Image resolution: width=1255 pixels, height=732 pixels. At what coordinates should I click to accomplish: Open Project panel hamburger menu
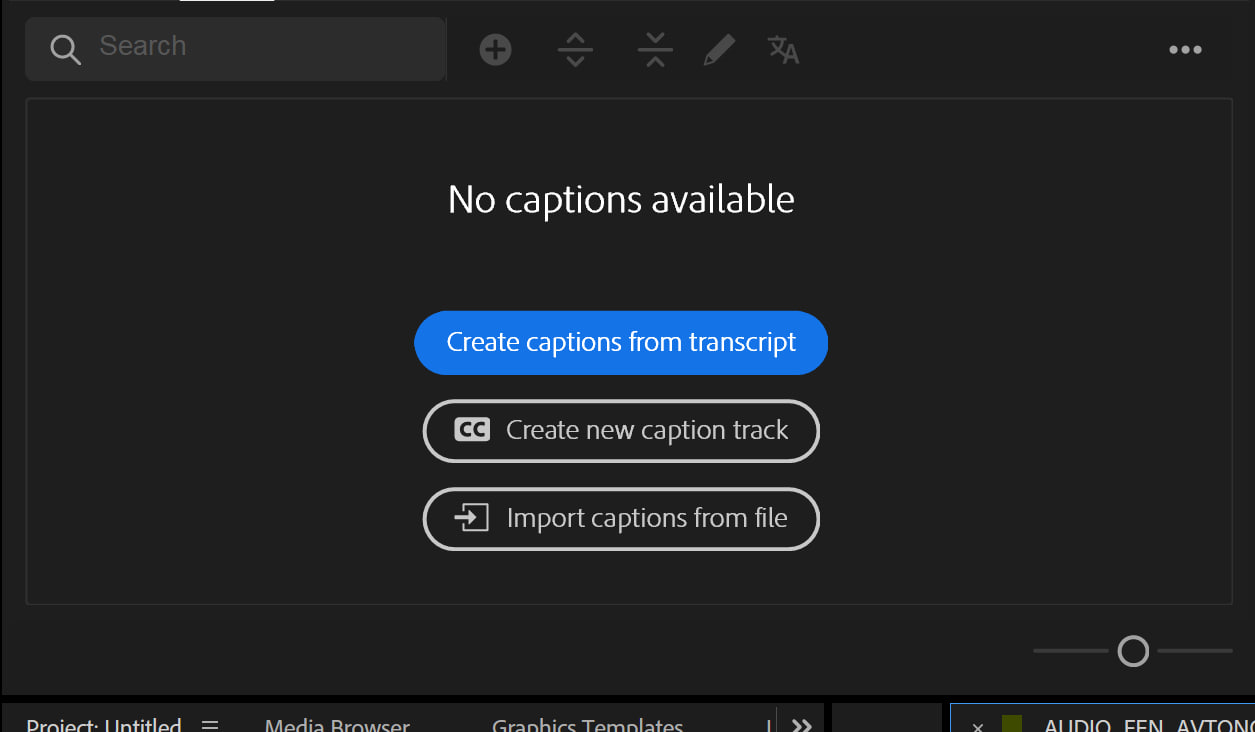pos(210,724)
